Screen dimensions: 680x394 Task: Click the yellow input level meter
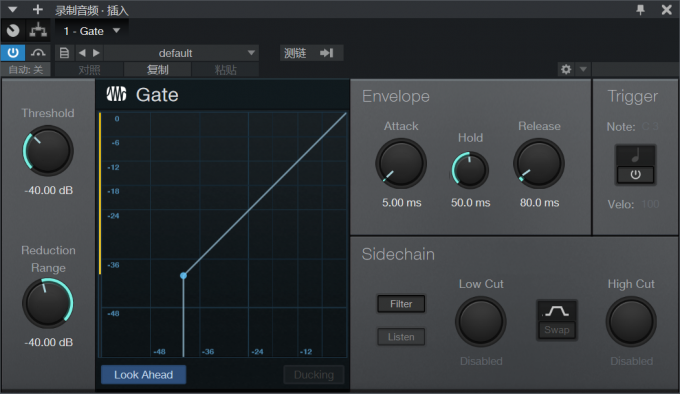tap(100, 194)
